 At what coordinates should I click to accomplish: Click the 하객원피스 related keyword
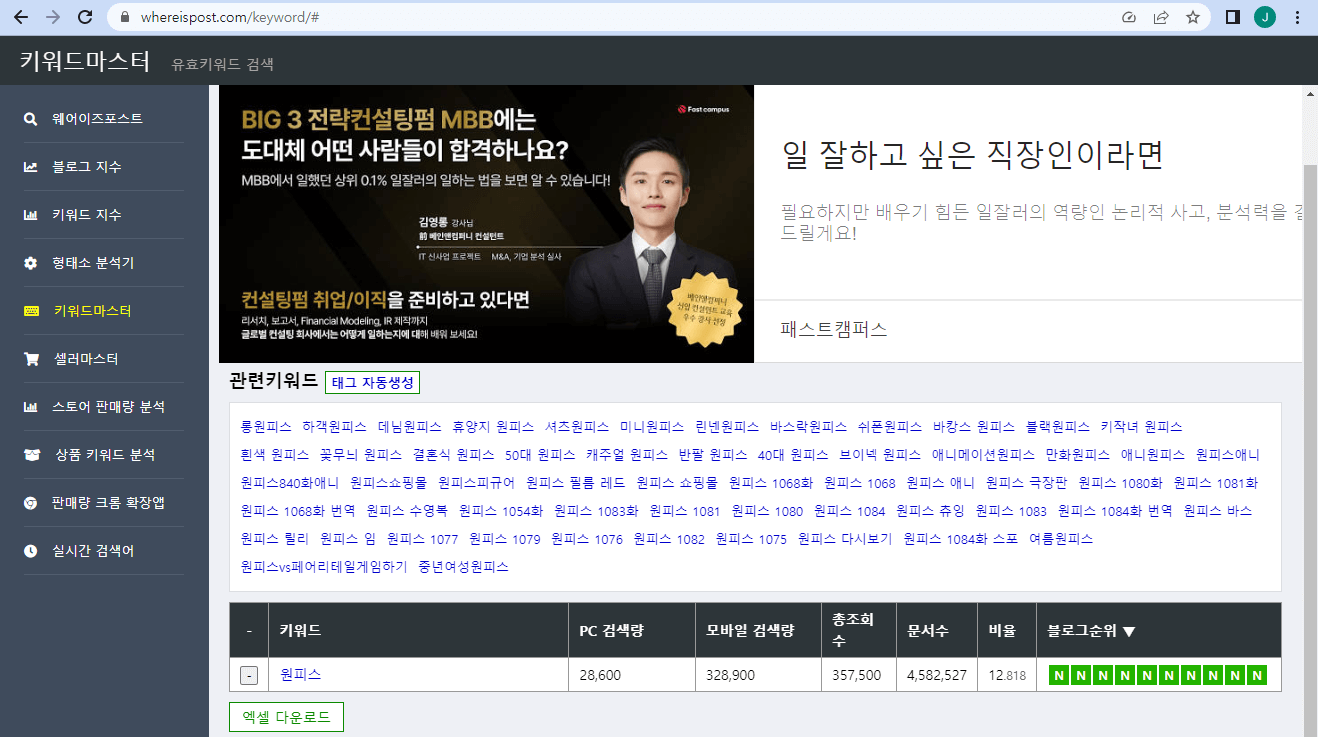click(x=335, y=427)
